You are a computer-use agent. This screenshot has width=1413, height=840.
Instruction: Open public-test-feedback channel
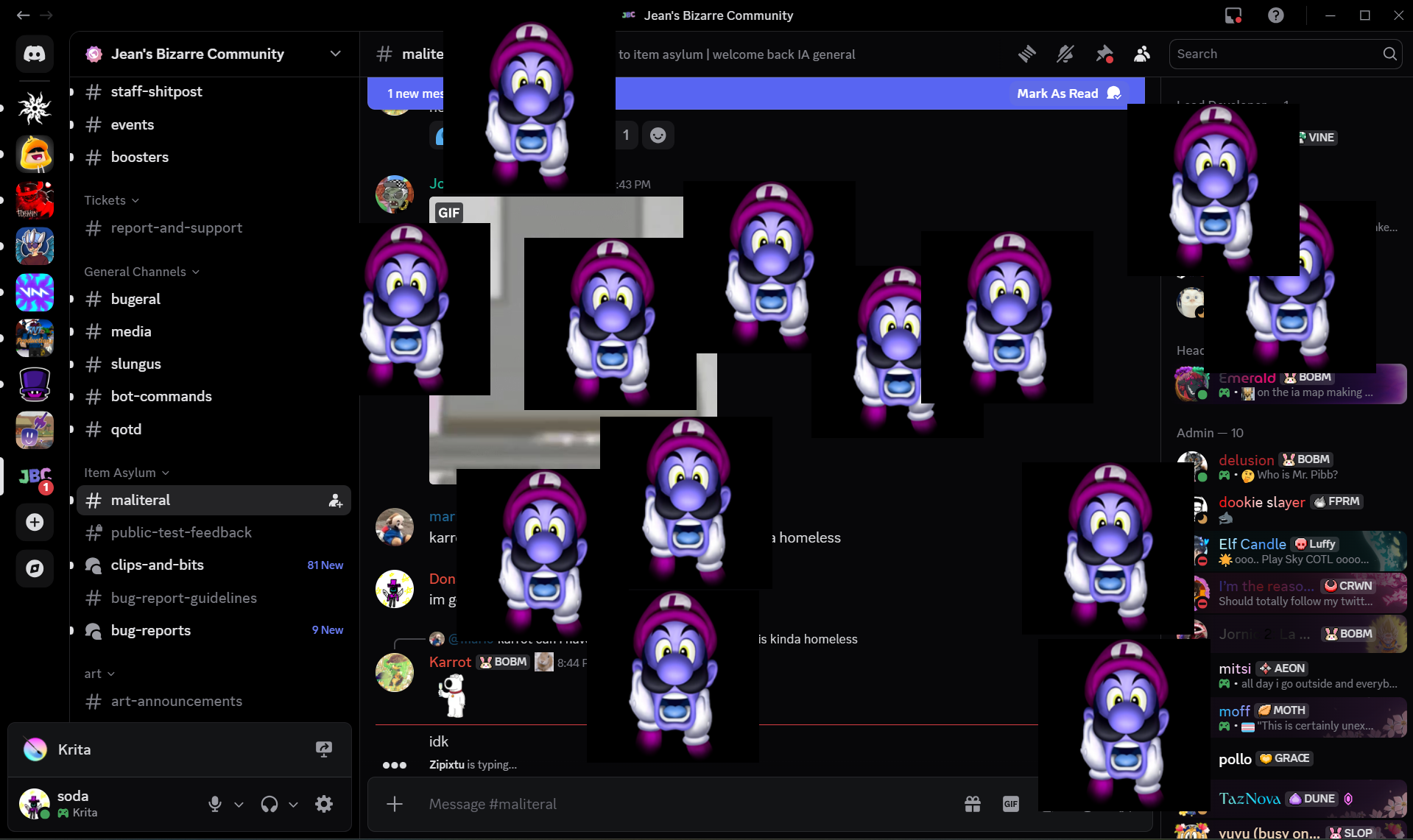tap(214, 532)
